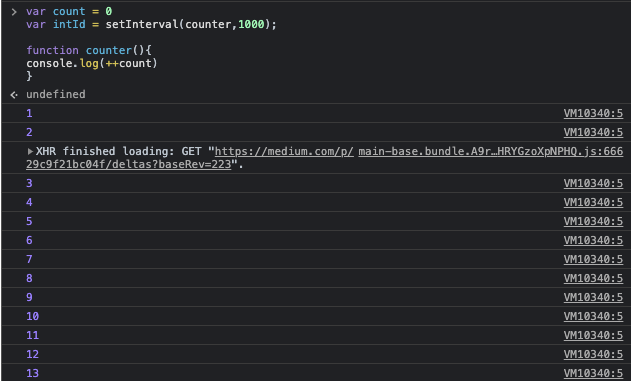Select the logged value 9
Image resolution: width=631 pixels, height=381 pixels.
point(29,297)
